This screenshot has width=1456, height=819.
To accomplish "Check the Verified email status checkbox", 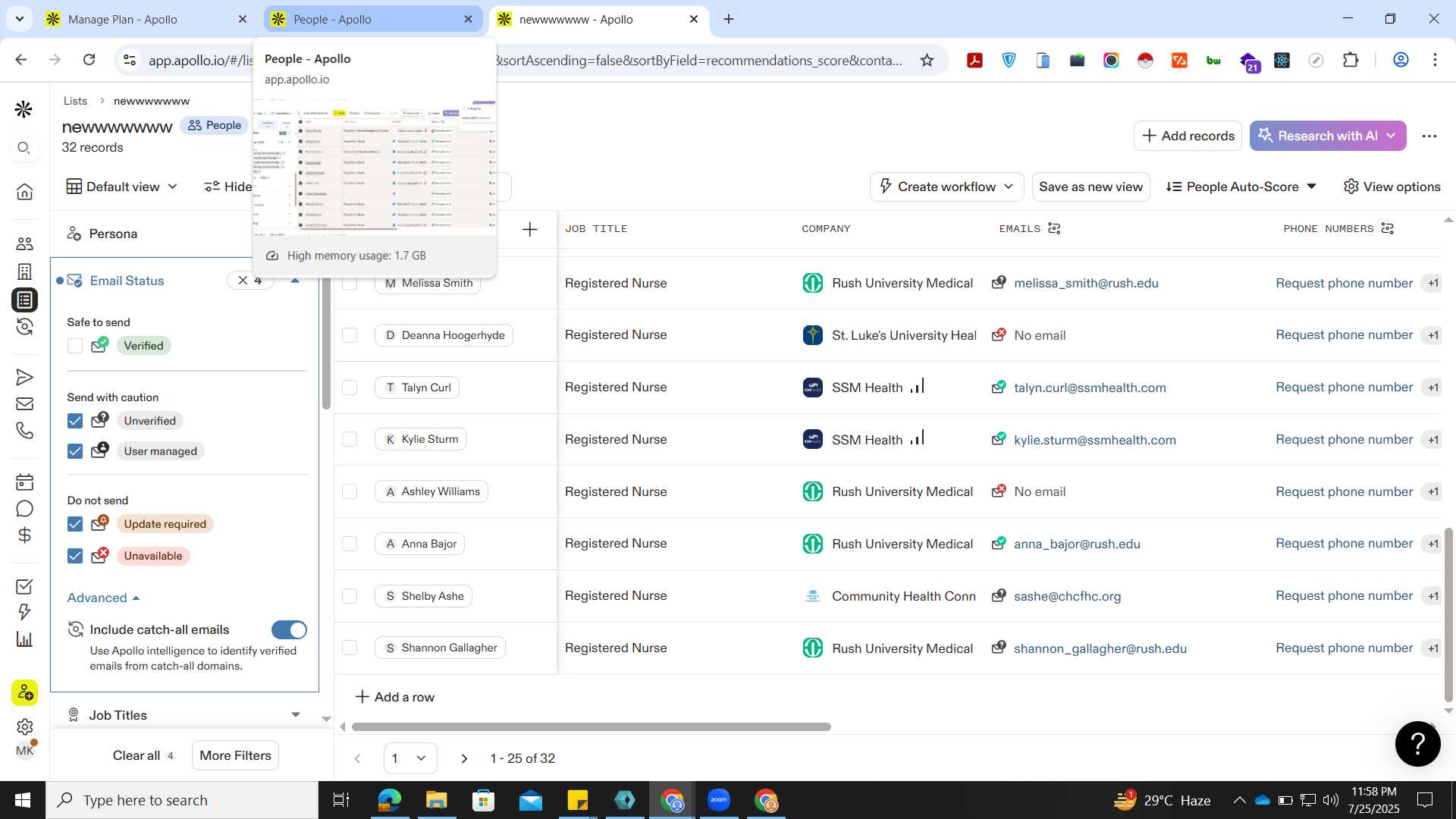I will 75,346.
